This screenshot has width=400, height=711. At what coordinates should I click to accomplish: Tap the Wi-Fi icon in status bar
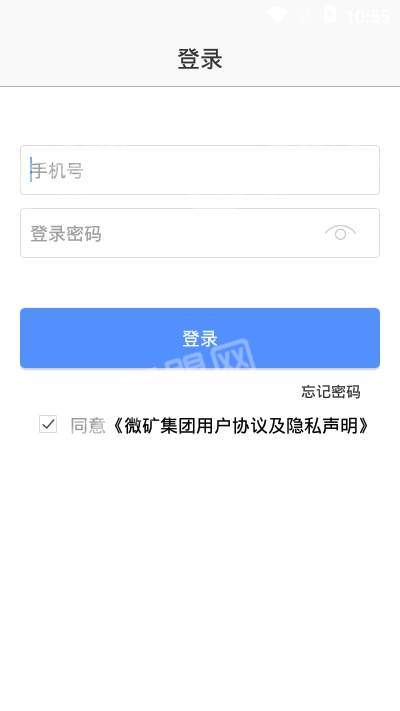[277, 15]
